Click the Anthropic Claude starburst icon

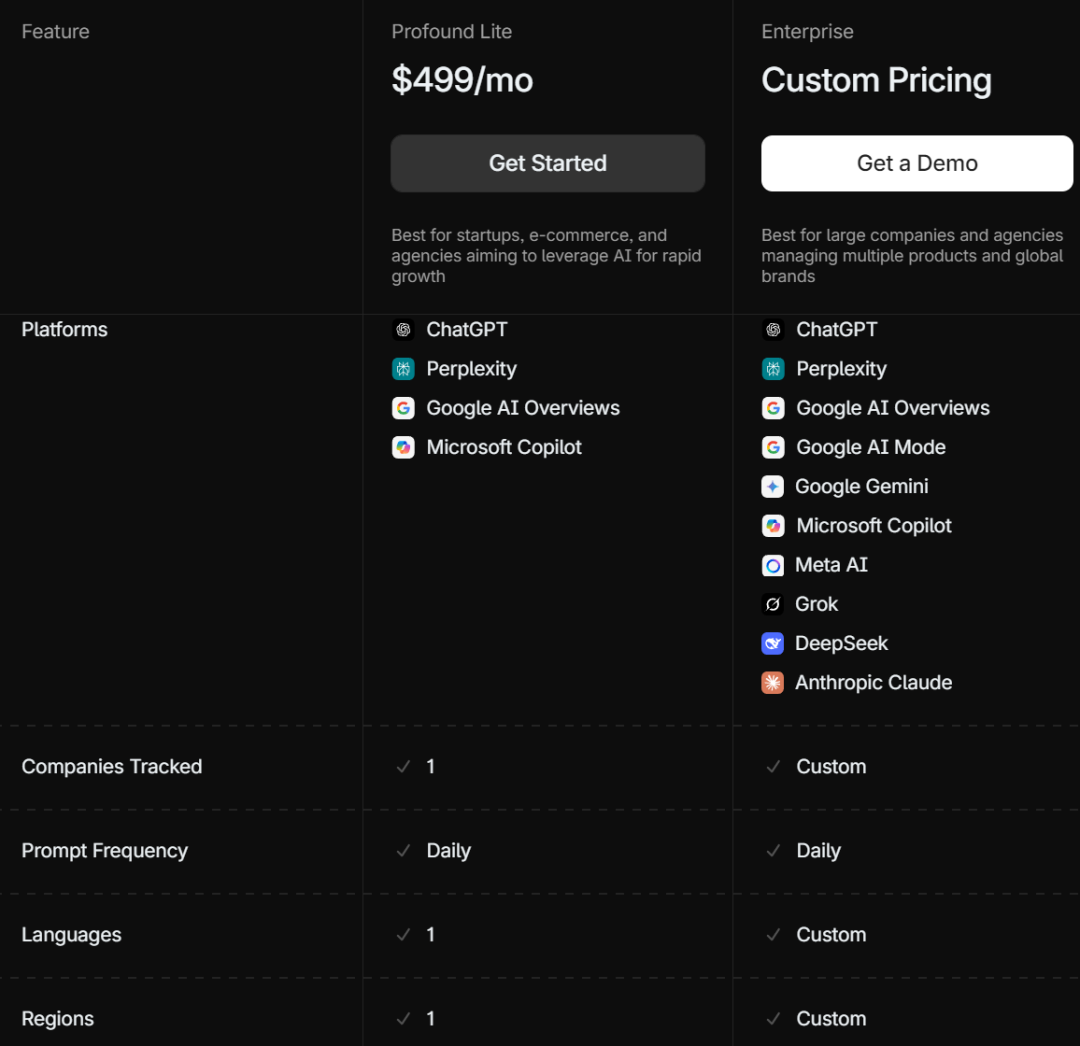773,683
